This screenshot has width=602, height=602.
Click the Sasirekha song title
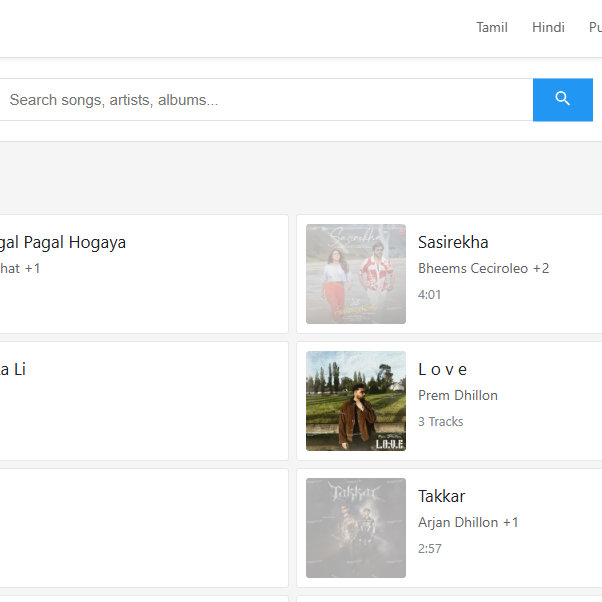click(453, 242)
